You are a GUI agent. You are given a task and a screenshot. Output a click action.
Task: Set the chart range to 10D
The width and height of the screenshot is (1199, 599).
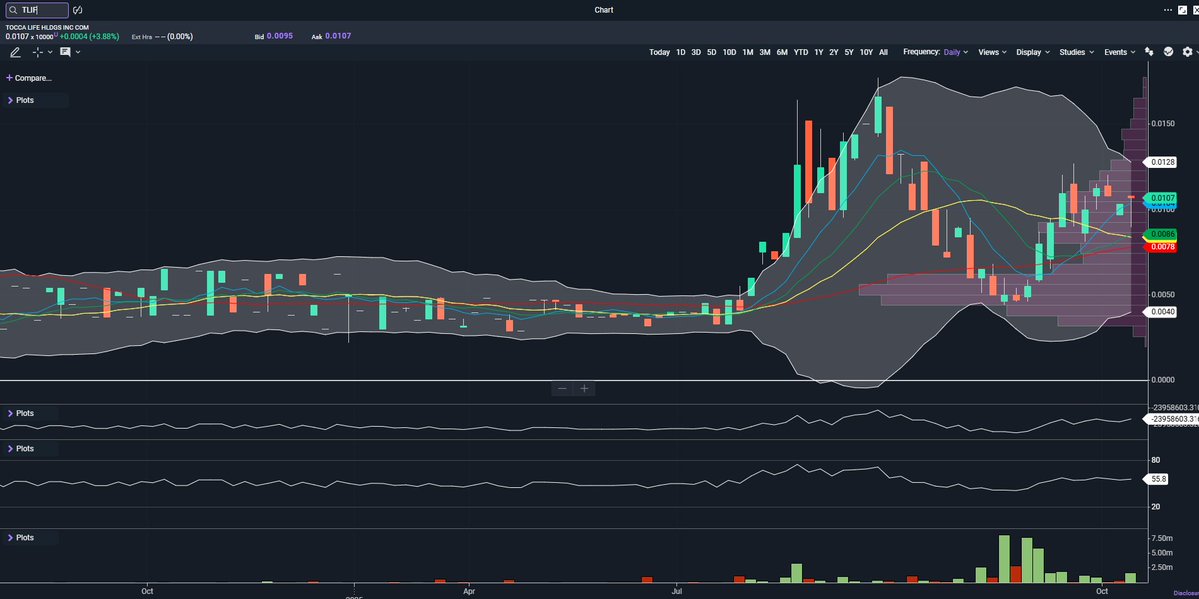[x=729, y=52]
